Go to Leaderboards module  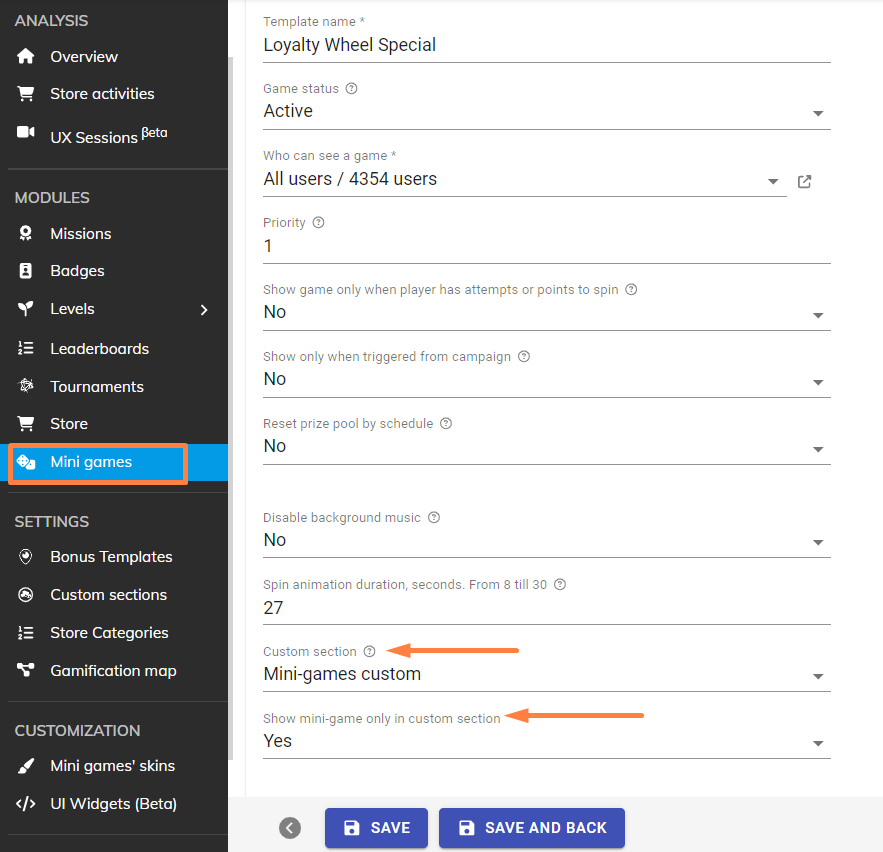[x=99, y=349]
